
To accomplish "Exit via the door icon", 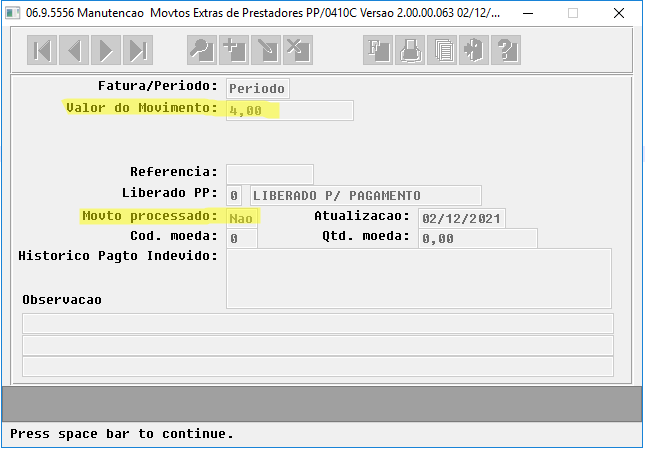I will coord(474,50).
